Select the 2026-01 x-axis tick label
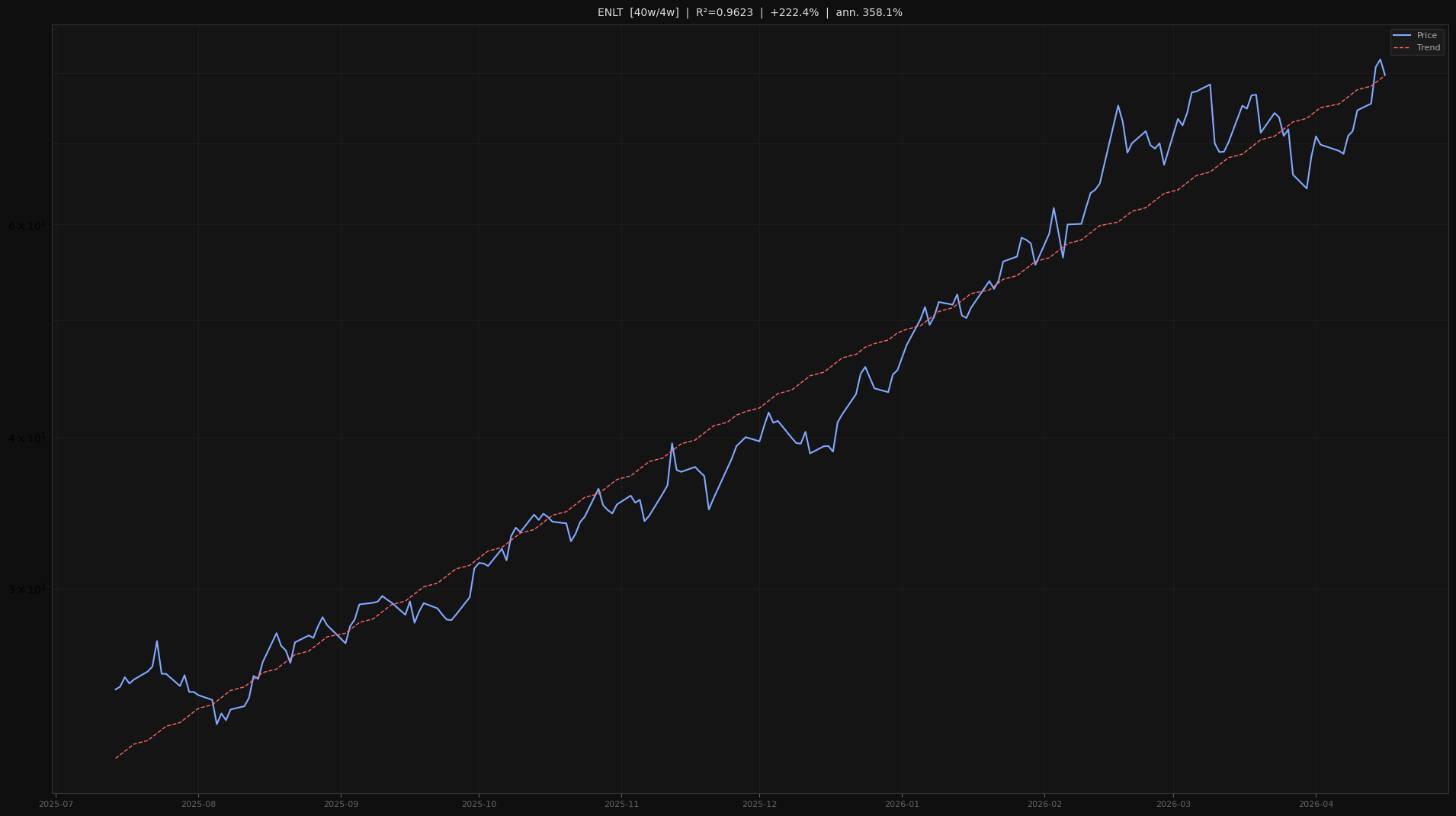Image resolution: width=1456 pixels, height=816 pixels. [x=902, y=805]
